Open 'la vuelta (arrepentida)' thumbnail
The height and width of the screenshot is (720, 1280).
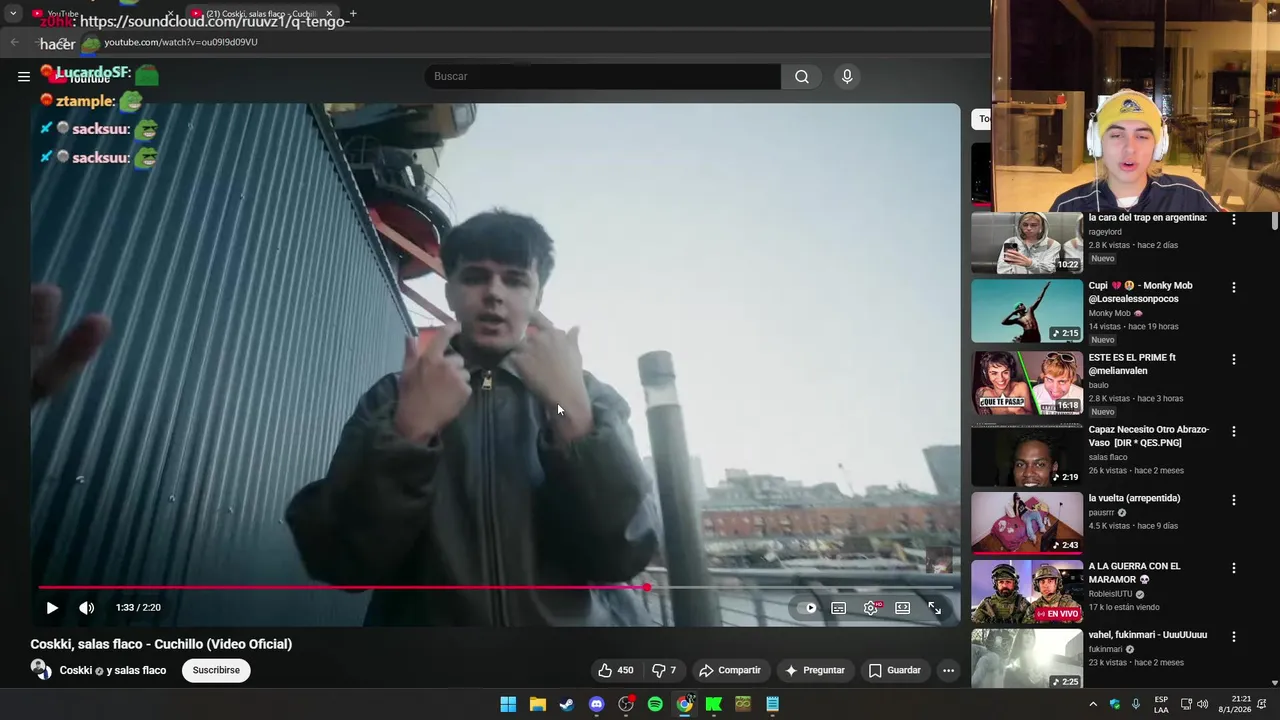click(1026, 523)
